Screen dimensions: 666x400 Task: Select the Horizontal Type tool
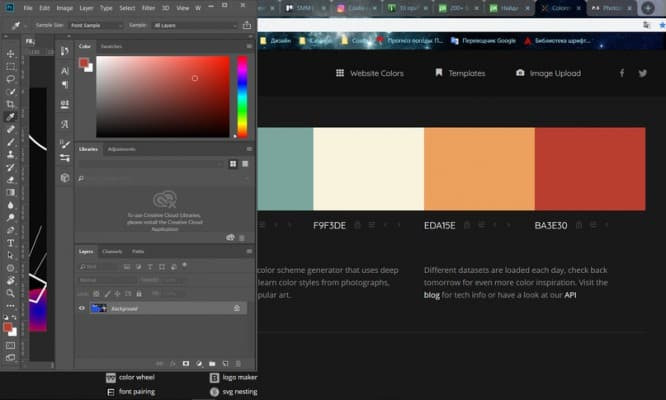tap(10, 243)
